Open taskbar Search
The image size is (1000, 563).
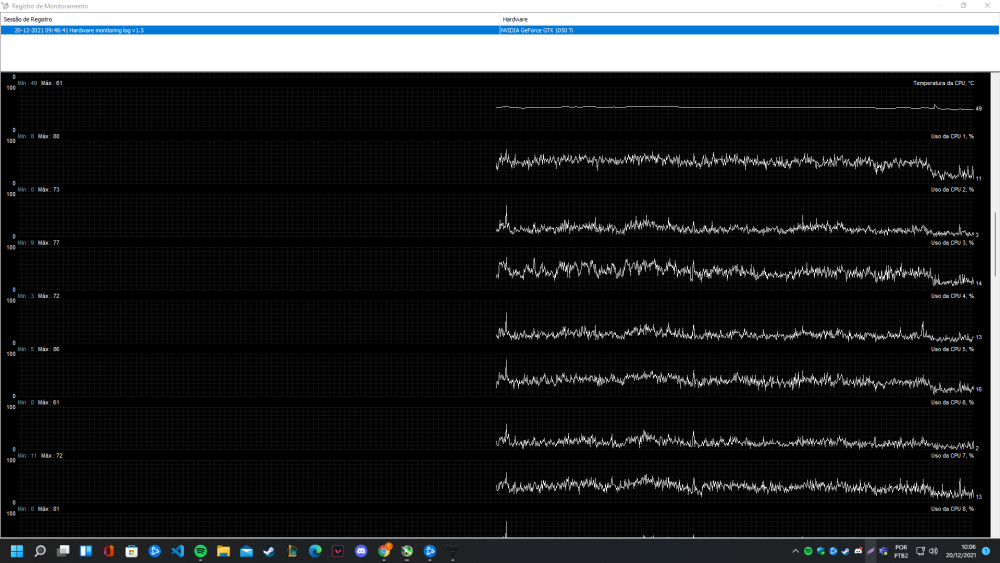[x=40, y=551]
